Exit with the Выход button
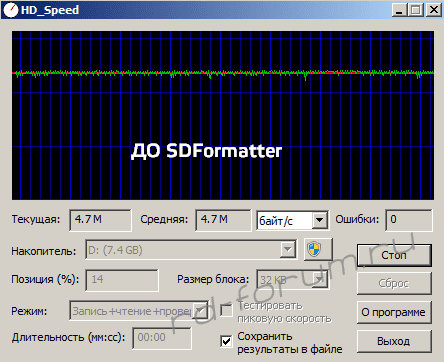Image resolution: width=444 pixels, height=362 pixels. [394, 341]
